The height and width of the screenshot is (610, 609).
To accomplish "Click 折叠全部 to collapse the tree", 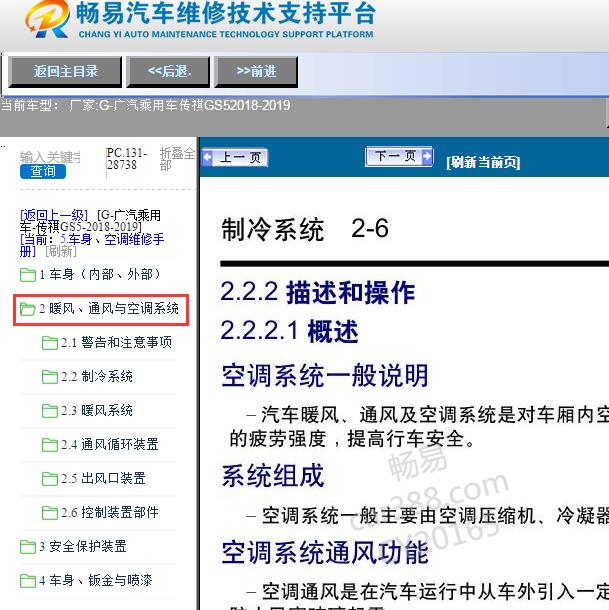I will click(177, 159).
